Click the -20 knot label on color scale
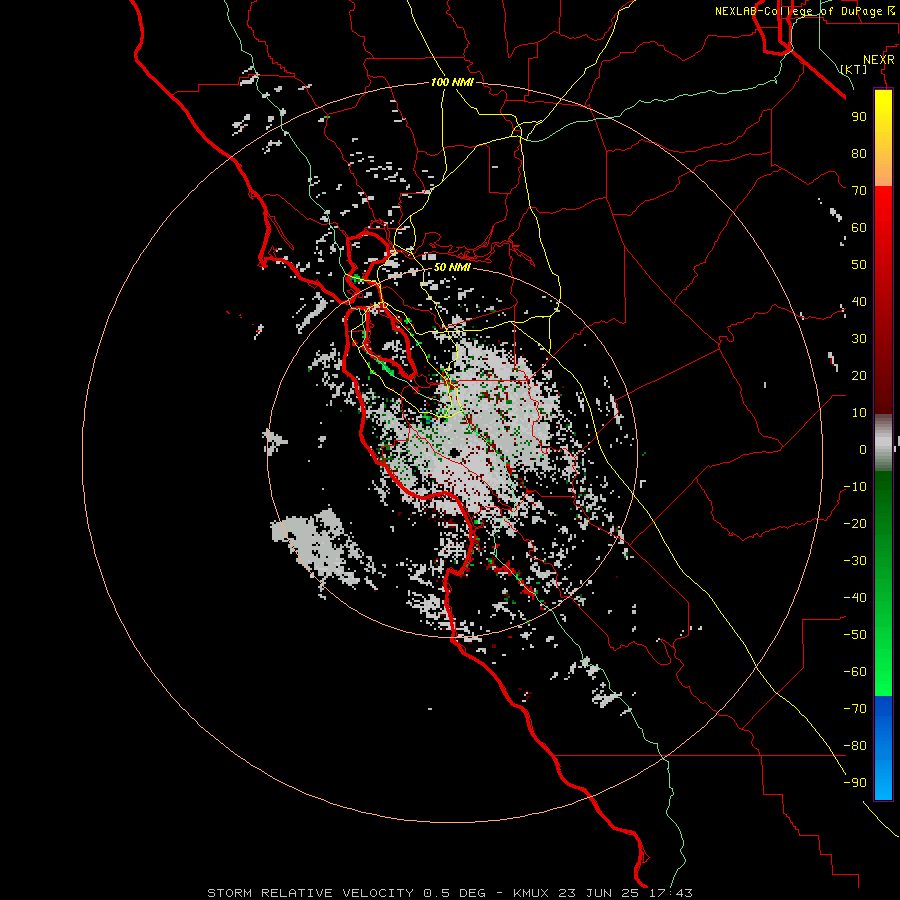 coord(855,523)
